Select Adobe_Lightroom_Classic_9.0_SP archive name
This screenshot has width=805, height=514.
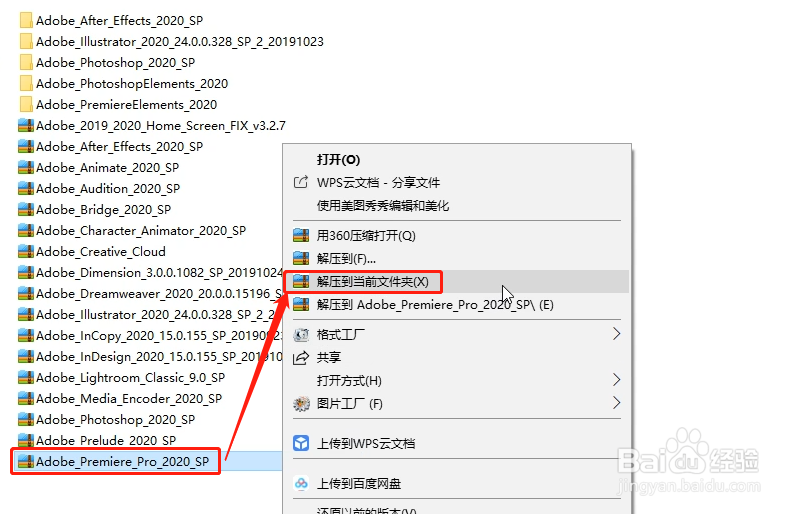point(130,378)
